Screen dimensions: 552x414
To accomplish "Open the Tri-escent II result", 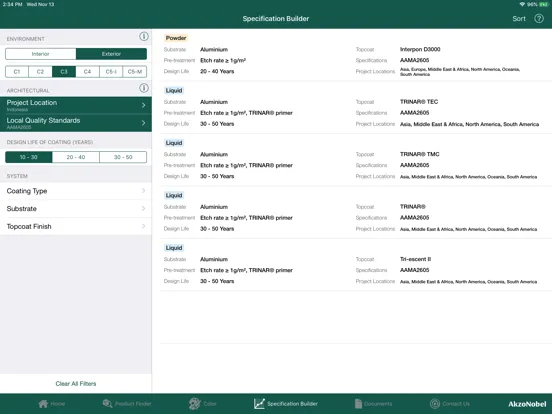I will click(356, 265).
